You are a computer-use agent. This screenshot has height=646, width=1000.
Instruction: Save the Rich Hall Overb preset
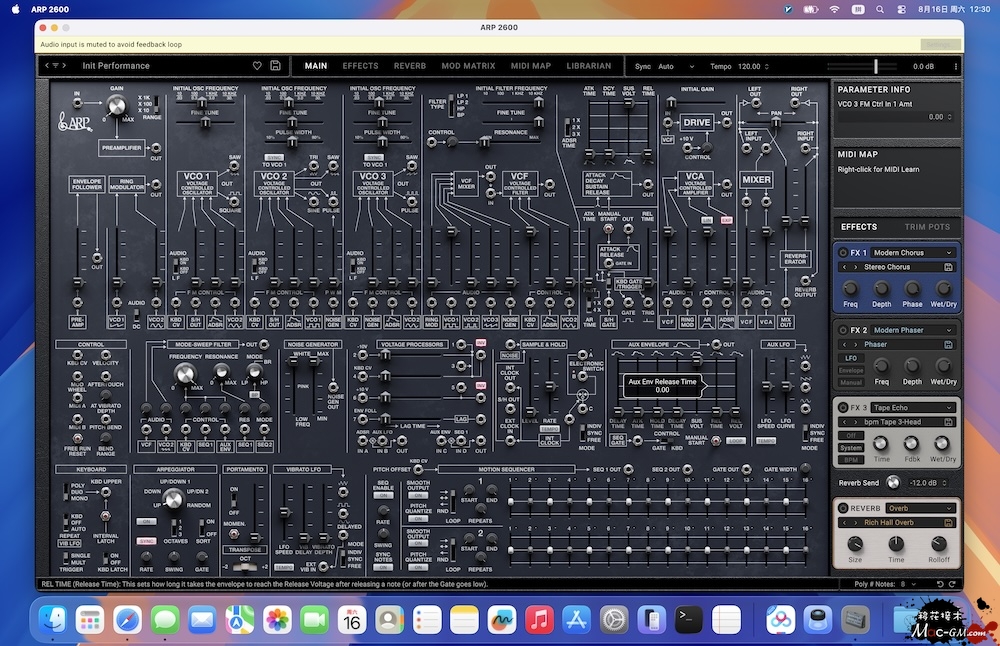948,523
